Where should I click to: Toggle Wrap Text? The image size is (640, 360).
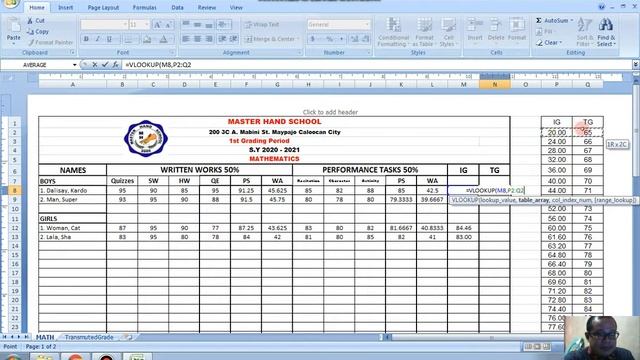262,25
